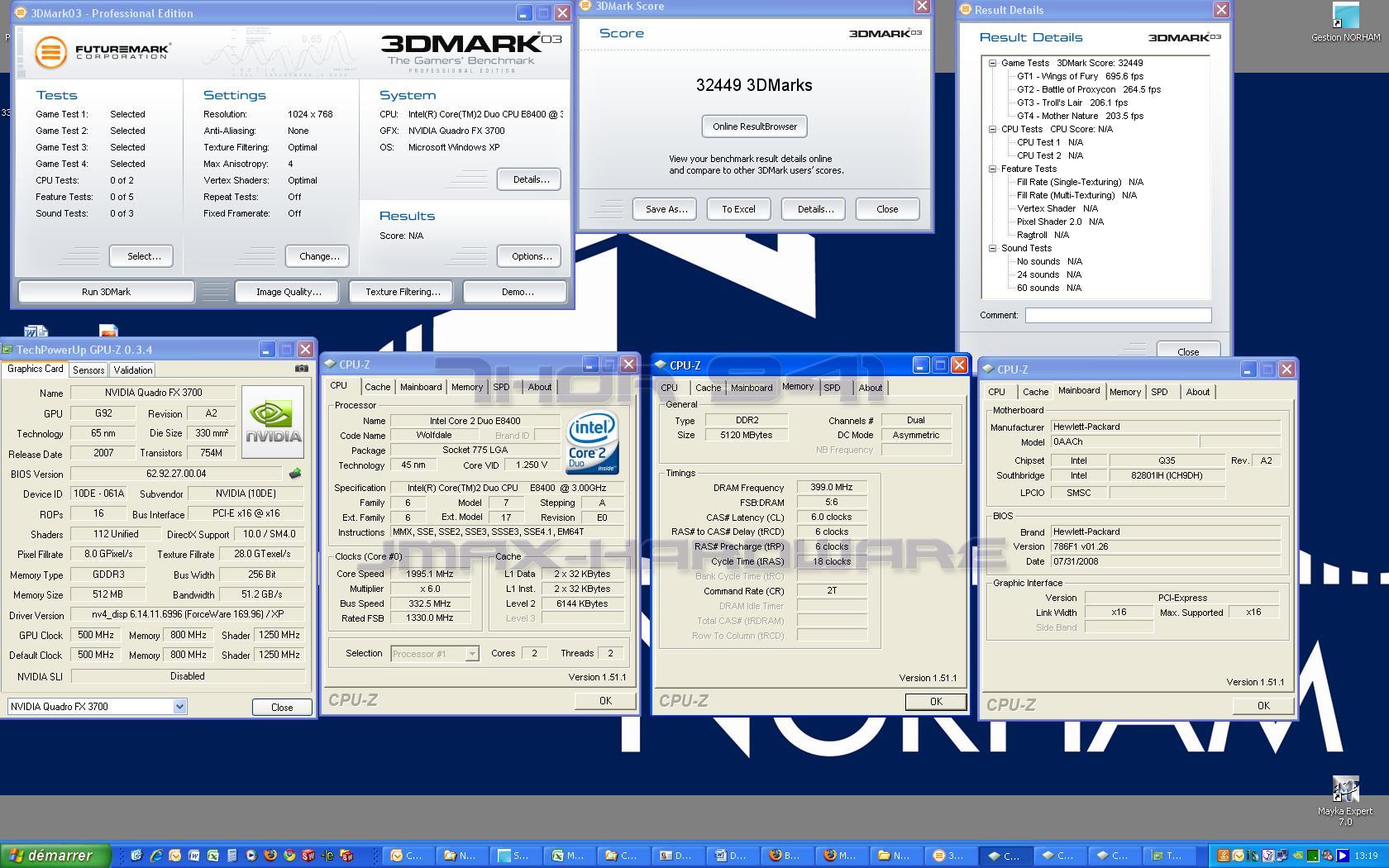This screenshot has height=868, width=1389.
Task: Click the NVIDIA logo in GPU-Z
Action: click(273, 422)
